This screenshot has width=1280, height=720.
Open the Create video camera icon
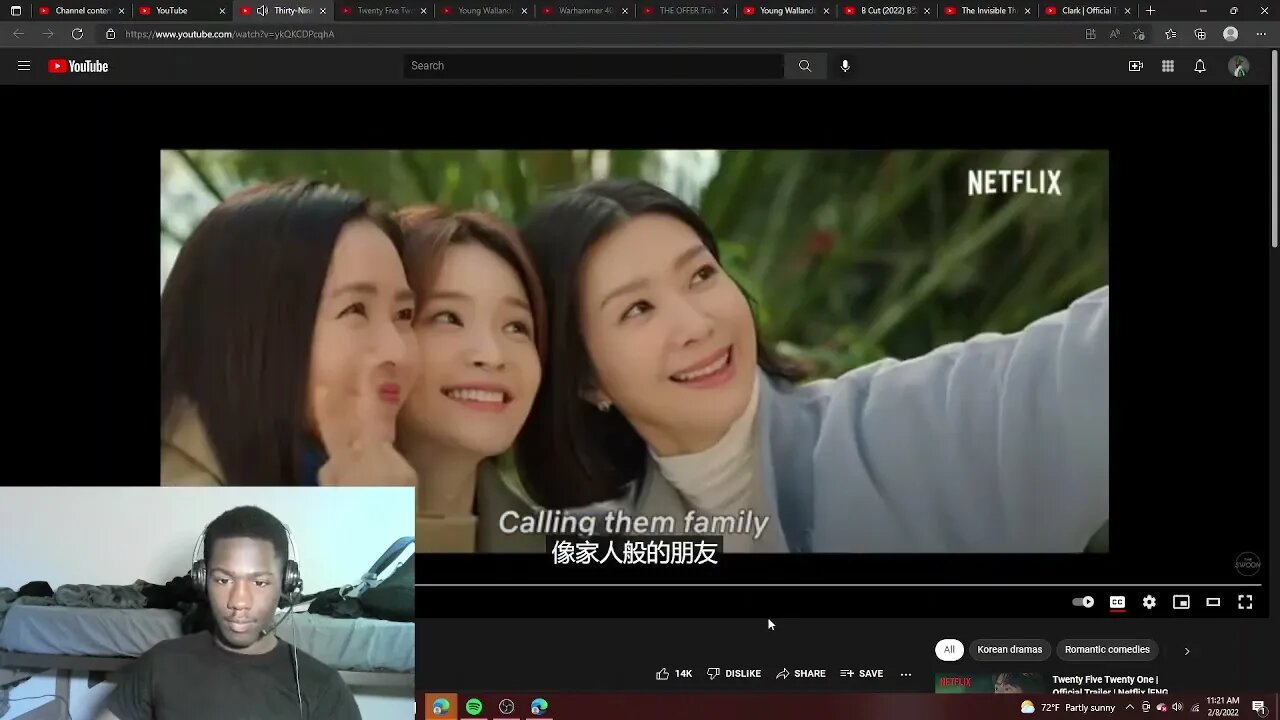(1135, 66)
